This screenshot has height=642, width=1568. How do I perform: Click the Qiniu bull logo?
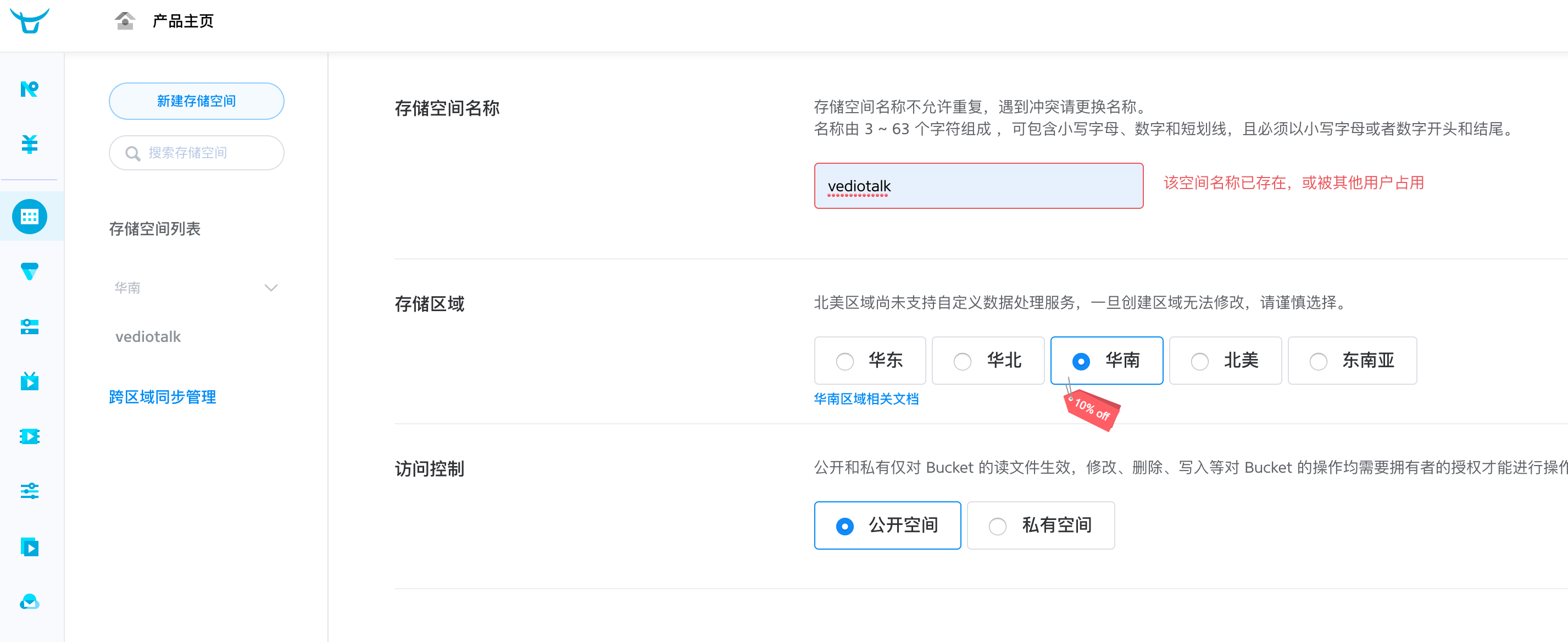[x=29, y=20]
